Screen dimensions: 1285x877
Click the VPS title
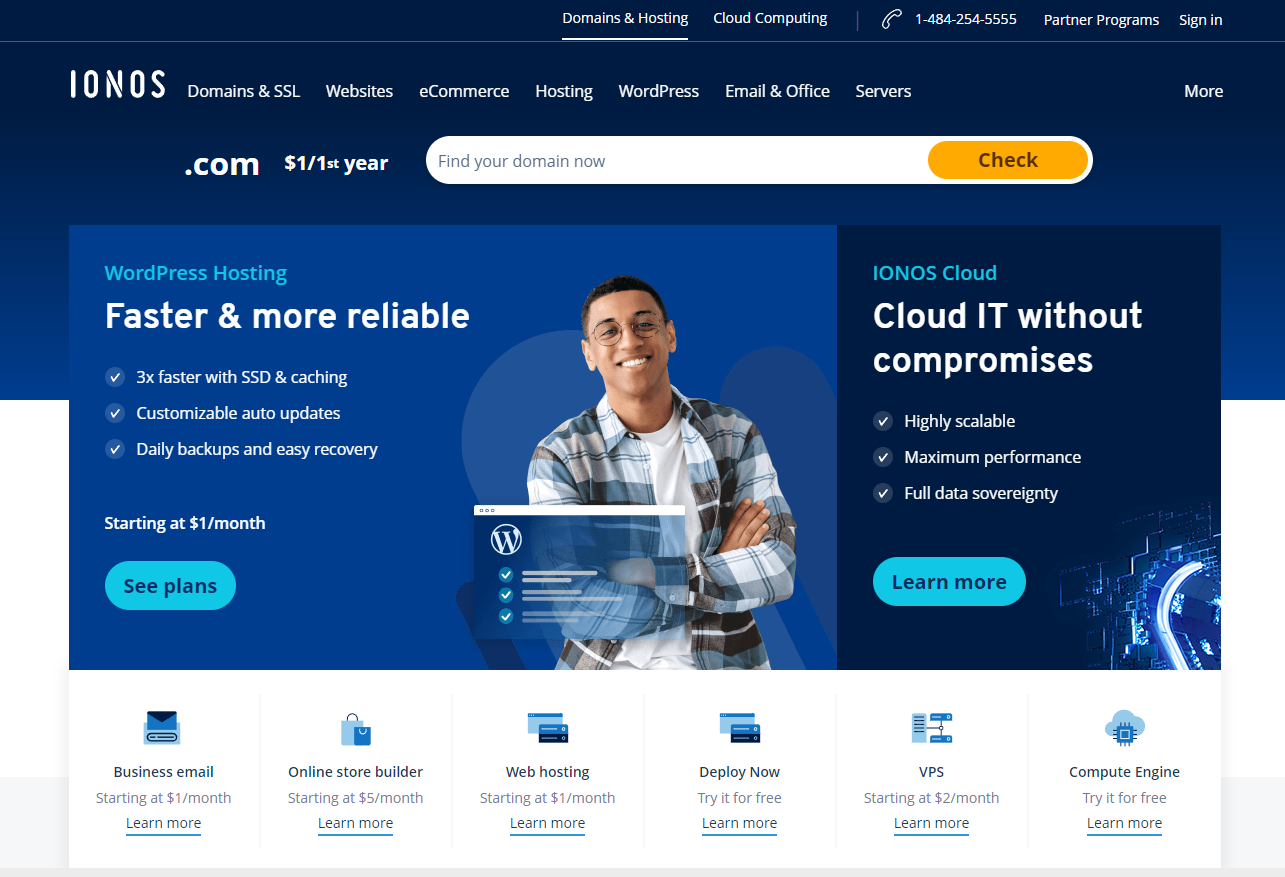click(x=931, y=772)
